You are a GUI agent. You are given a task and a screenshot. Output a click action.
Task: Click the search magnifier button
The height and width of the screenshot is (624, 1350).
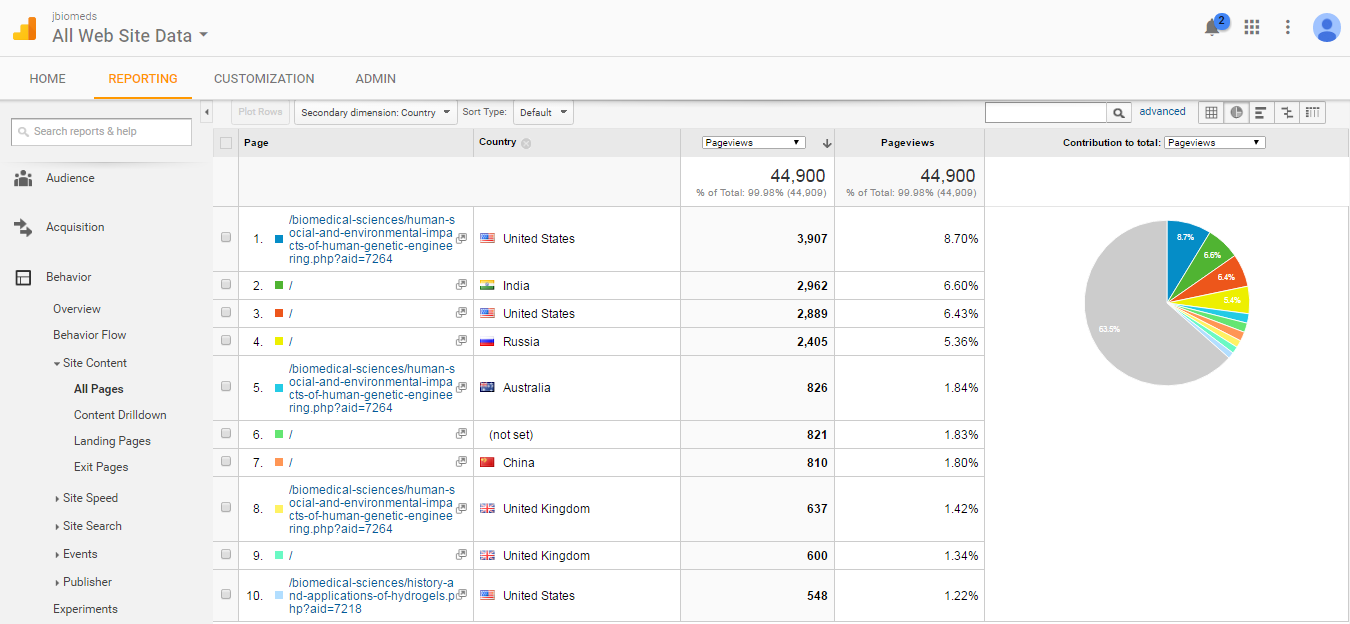click(1119, 113)
